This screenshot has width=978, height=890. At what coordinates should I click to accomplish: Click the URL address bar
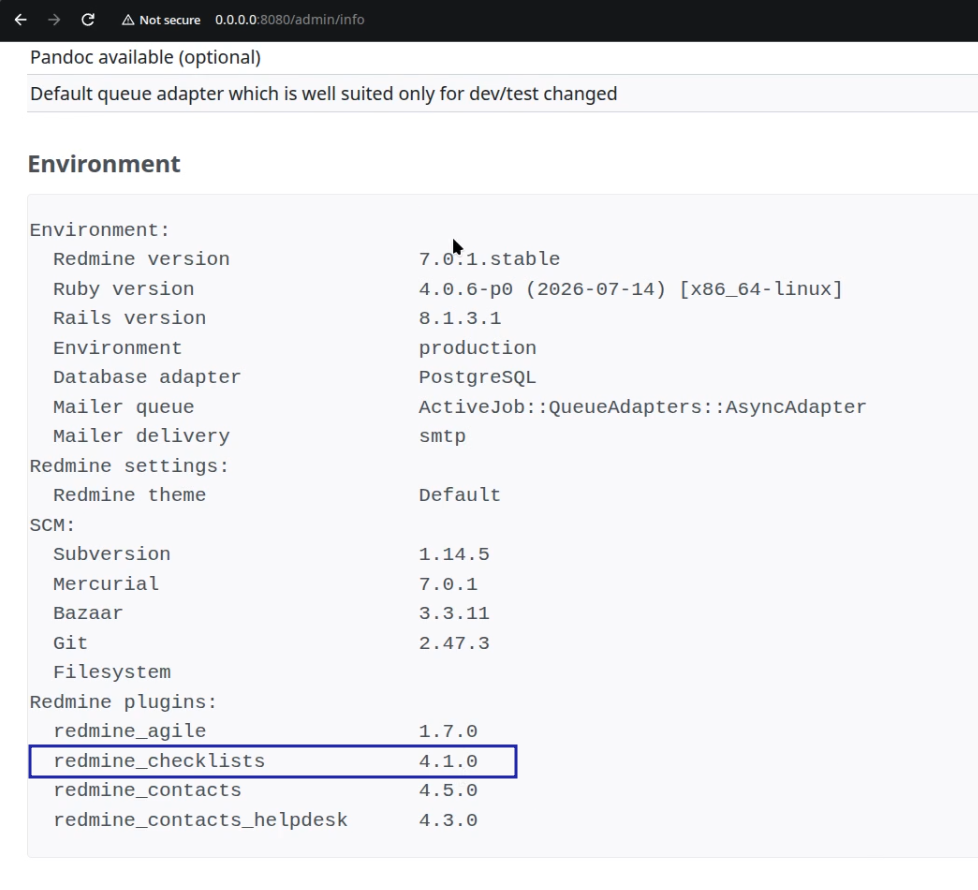click(x=289, y=20)
